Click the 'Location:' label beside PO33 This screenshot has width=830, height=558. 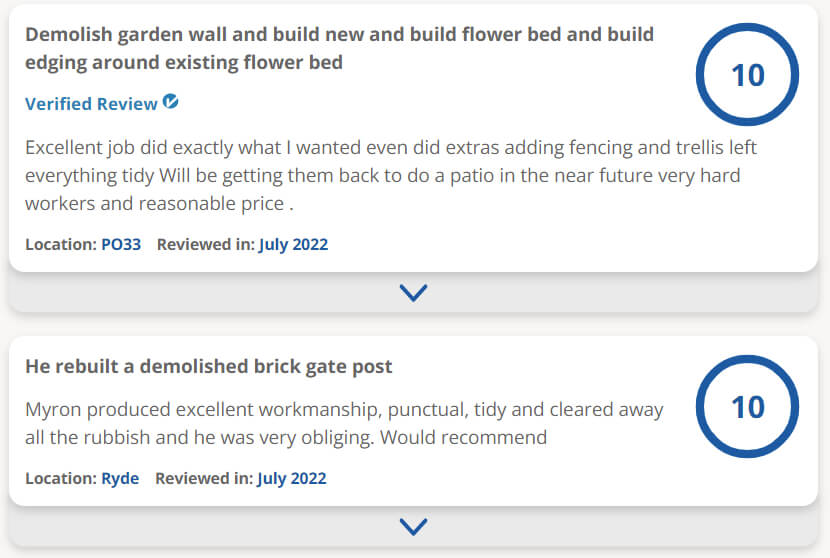(61, 244)
